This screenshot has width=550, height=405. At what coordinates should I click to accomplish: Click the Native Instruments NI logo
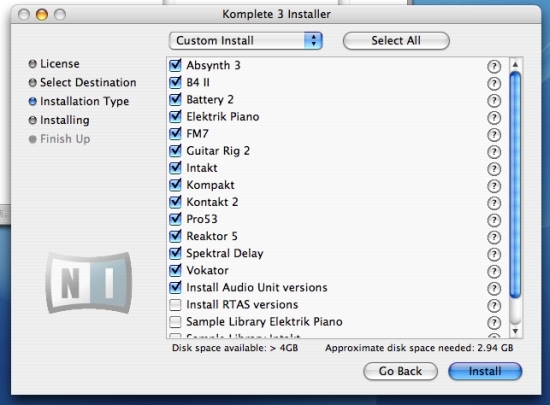click(89, 282)
